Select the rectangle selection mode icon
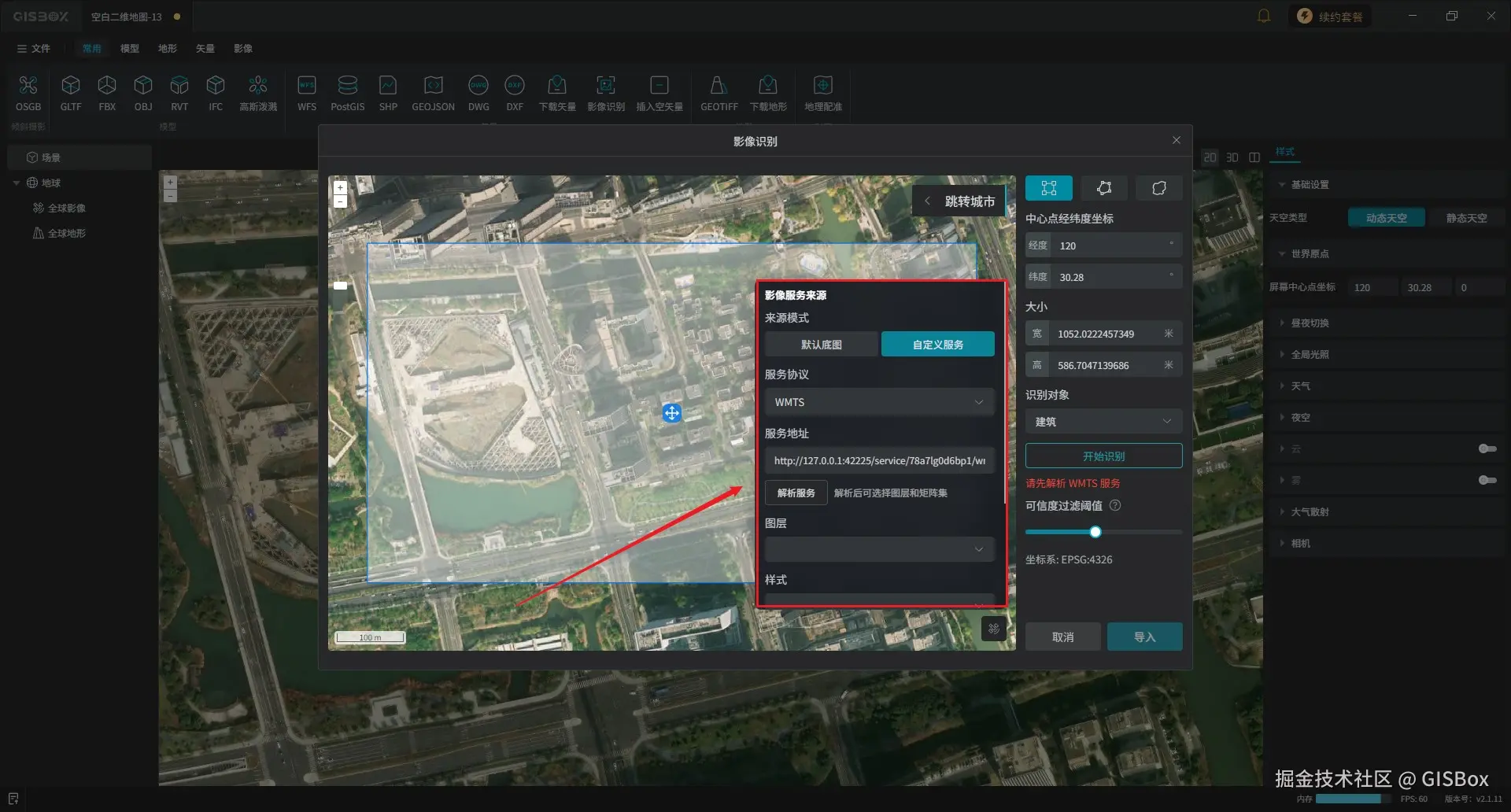Viewport: 1511px width, 812px height. click(1049, 188)
